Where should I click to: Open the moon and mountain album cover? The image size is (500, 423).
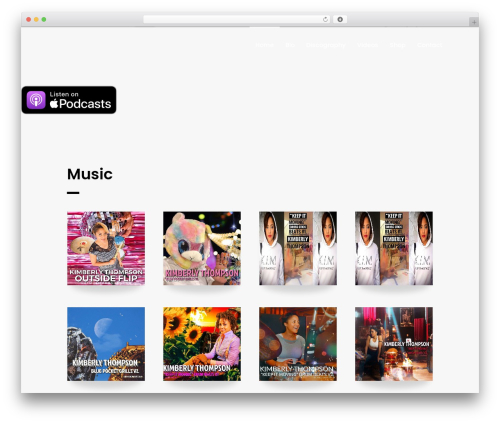click(x=106, y=344)
